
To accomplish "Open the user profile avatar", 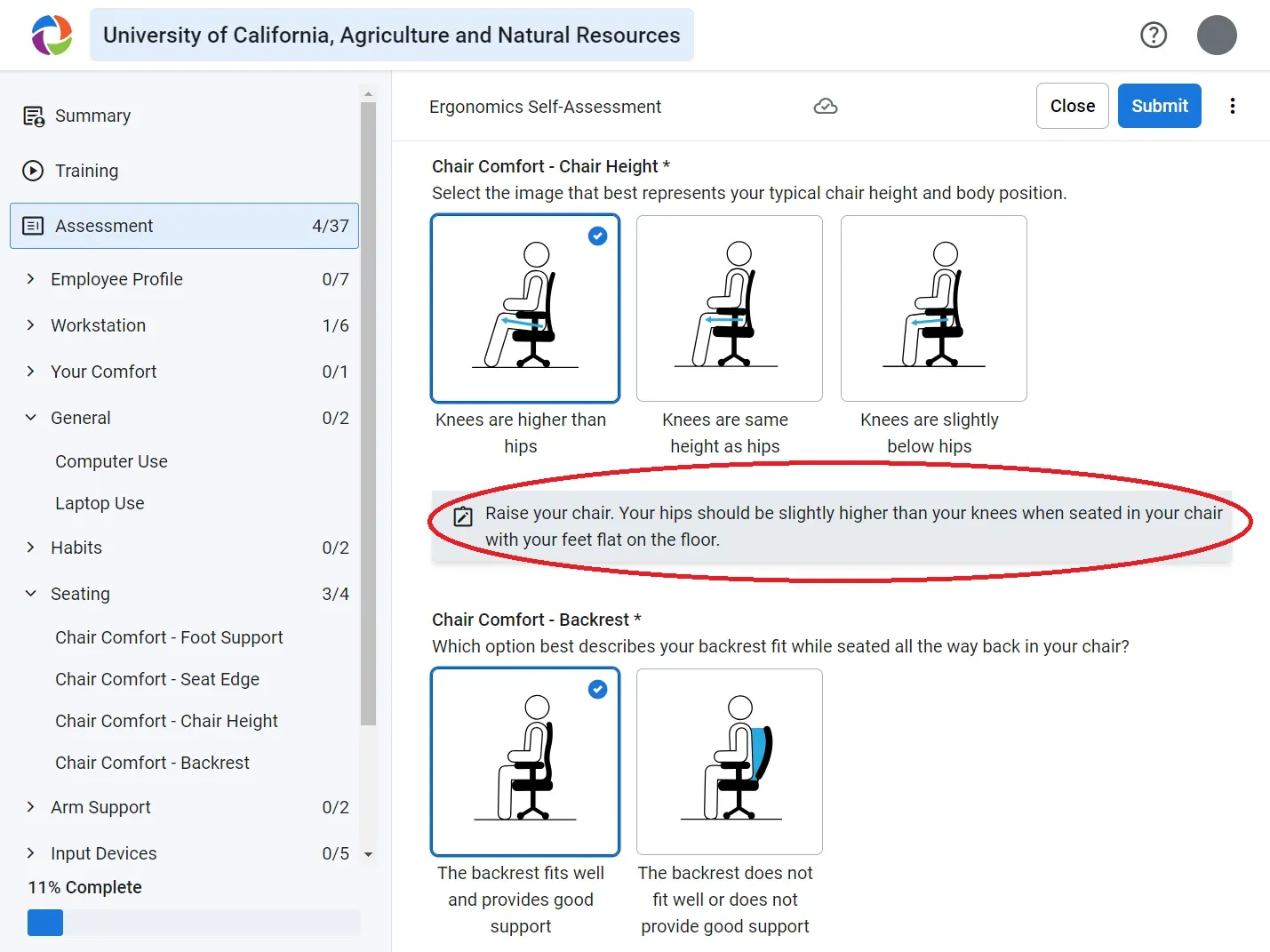I will coord(1216,35).
